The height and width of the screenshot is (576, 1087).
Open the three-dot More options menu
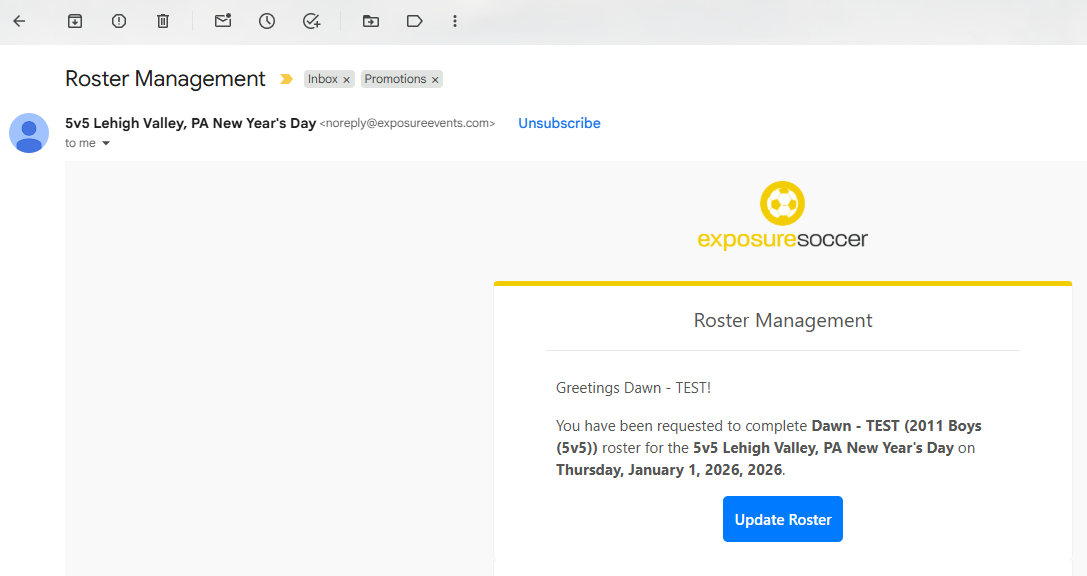click(x=455, y=21)
